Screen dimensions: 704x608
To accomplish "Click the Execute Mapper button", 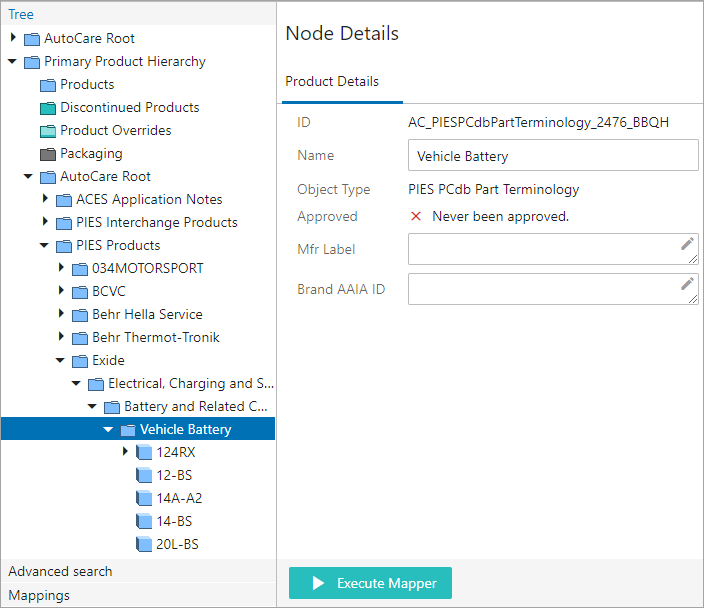I will 370,583.
